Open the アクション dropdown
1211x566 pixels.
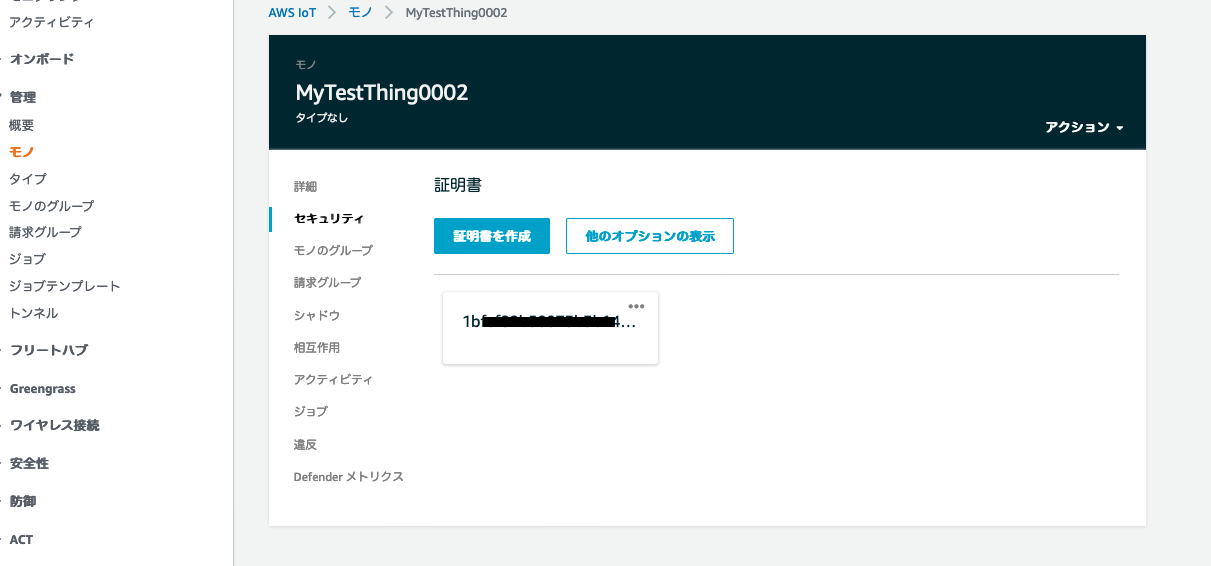point(1085,128)
